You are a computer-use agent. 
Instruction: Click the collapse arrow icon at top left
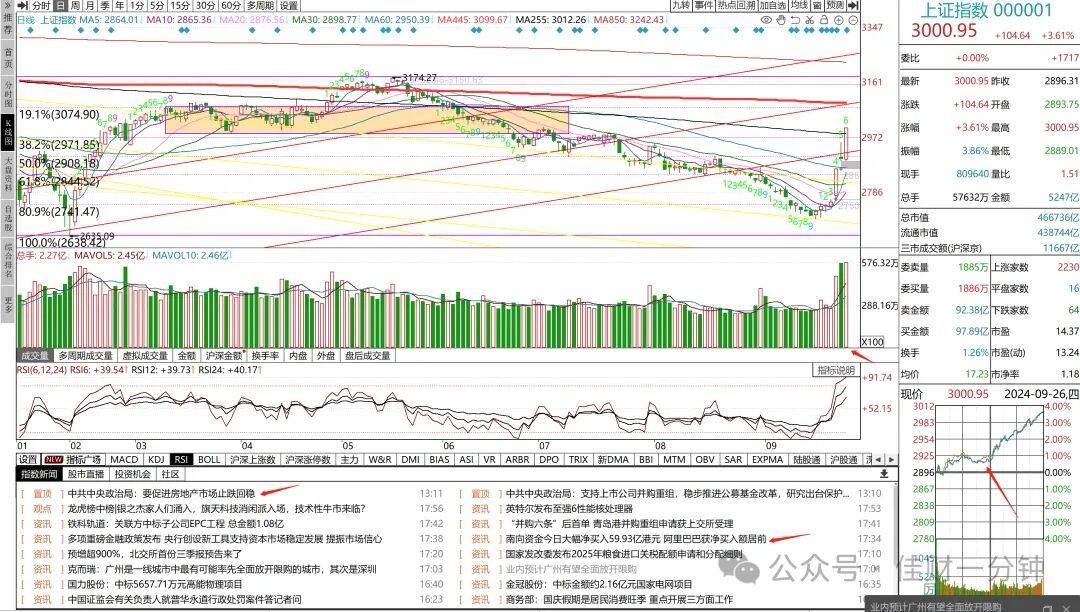click(24, 6)
